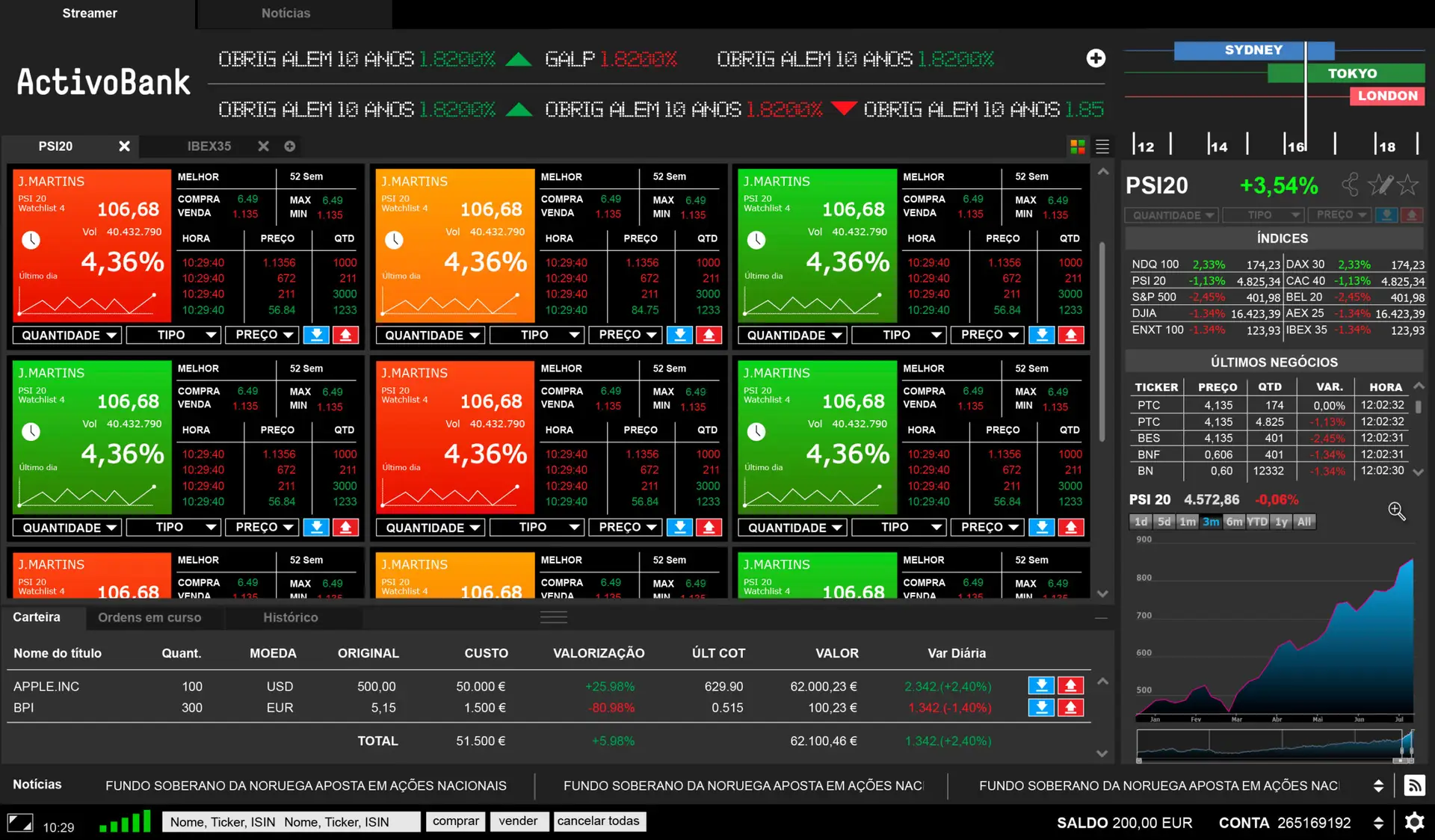1435x840 pixels.
Task: Click the comprar button in bottom bar
Action: 455,821
